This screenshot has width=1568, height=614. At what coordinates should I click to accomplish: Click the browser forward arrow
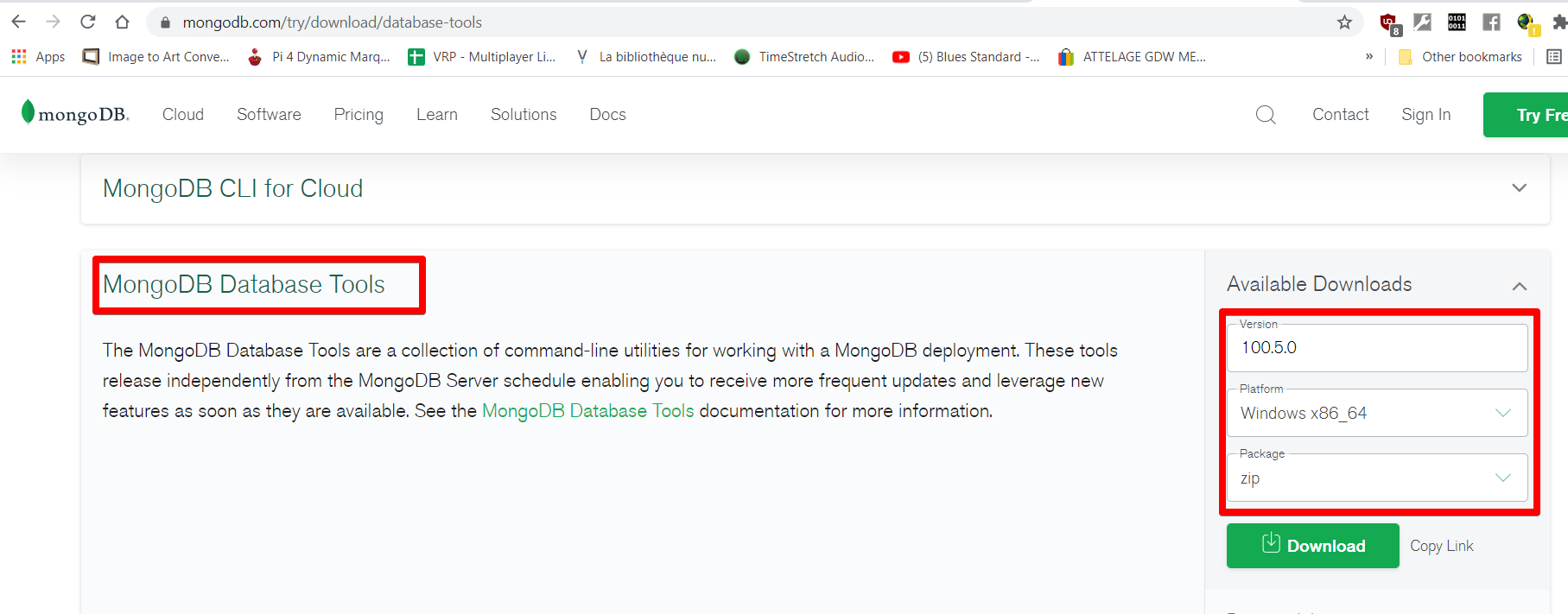point(54,22)
